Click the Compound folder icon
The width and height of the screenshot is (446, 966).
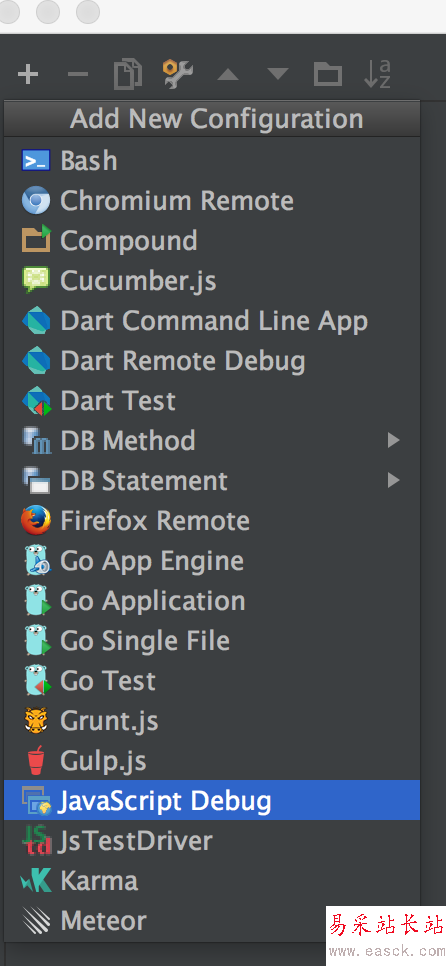point(36,240)
